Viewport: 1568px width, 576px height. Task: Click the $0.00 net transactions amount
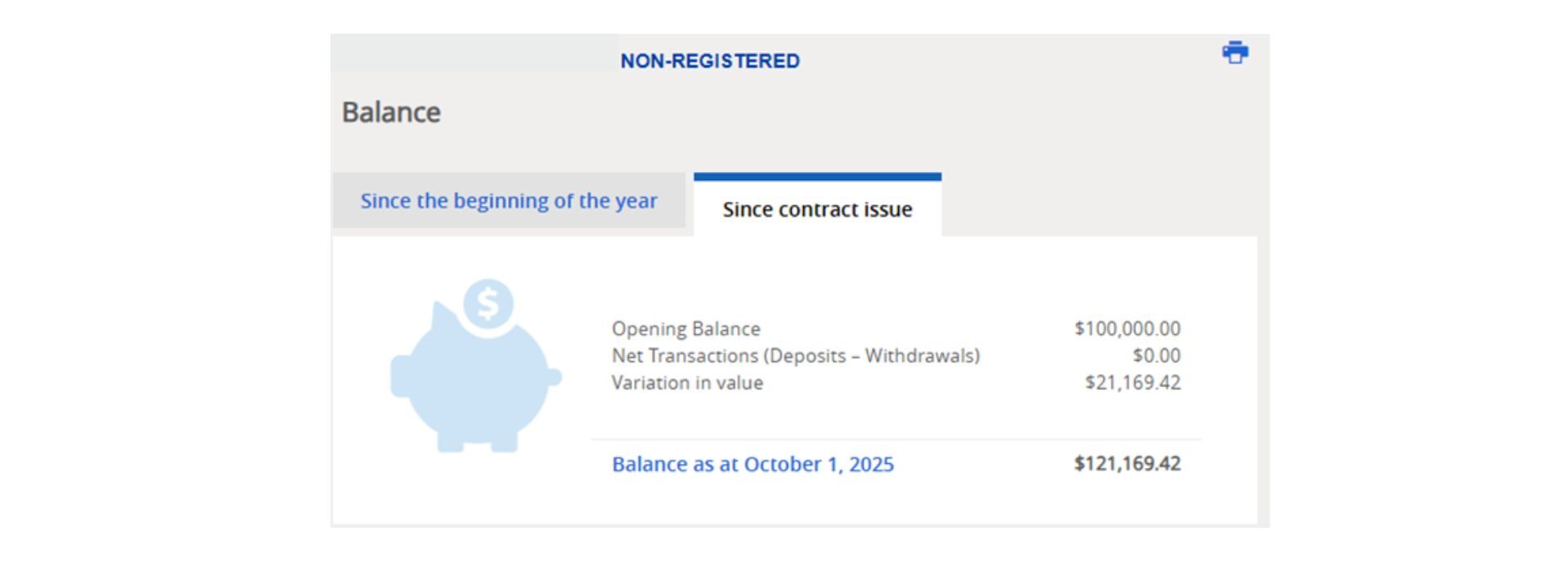click(1156, 356)
